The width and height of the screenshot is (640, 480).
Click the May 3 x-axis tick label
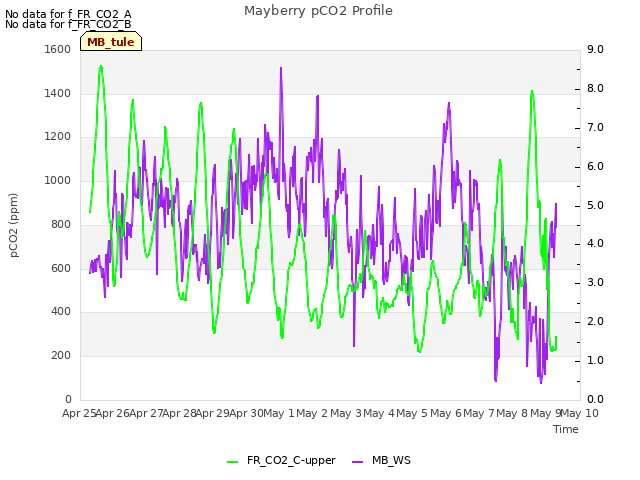346,413
